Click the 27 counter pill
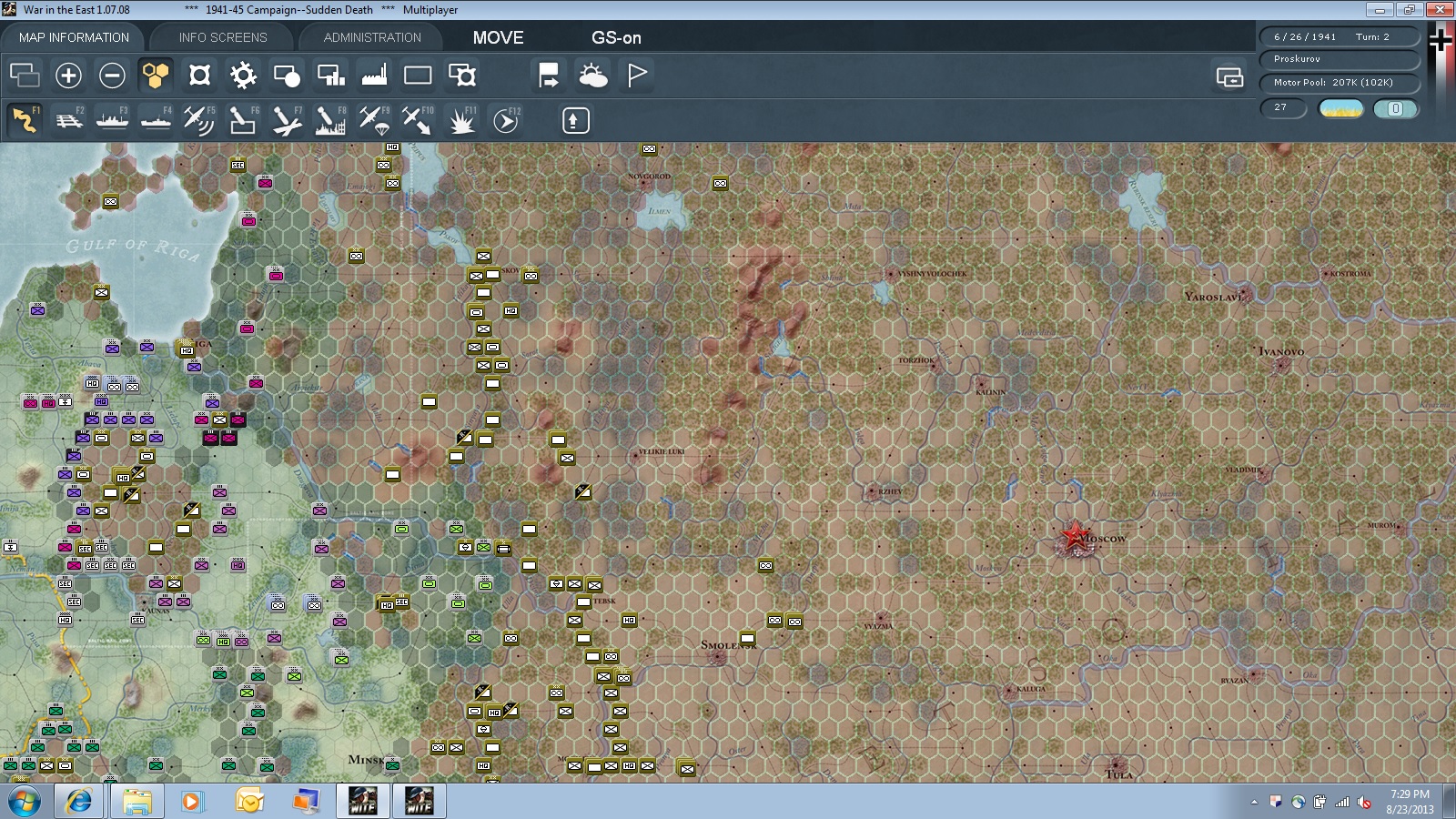This screenshot has height=819, width=1456. point(1283,108)
